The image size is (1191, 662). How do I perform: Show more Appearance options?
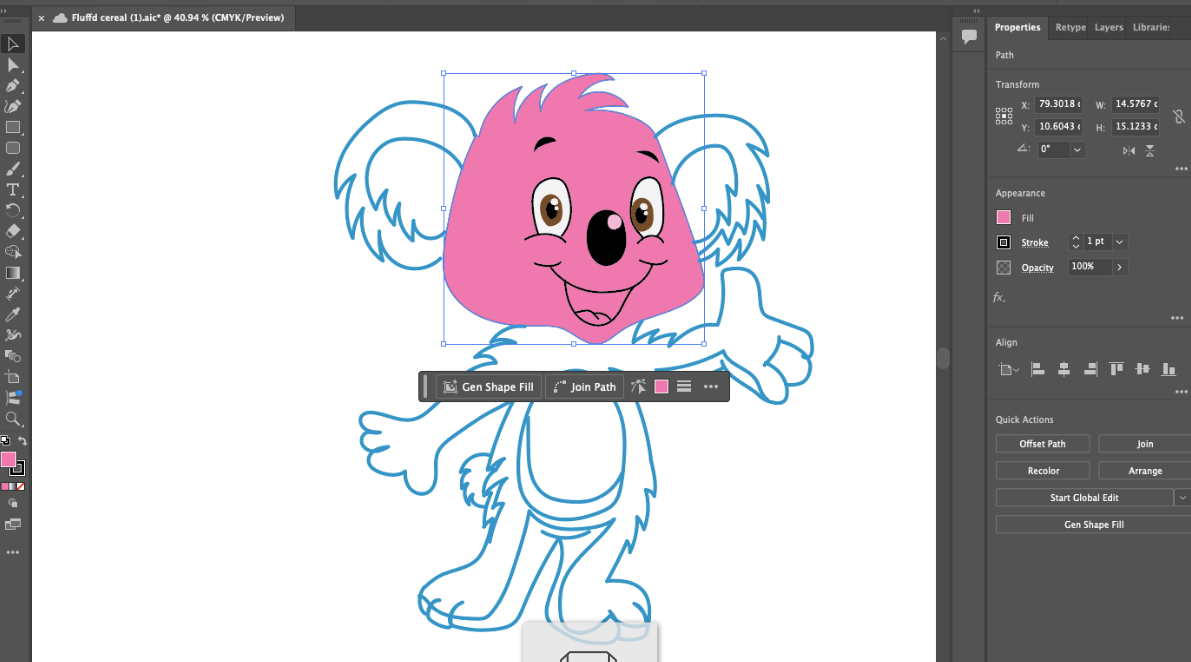point(1177,318)
